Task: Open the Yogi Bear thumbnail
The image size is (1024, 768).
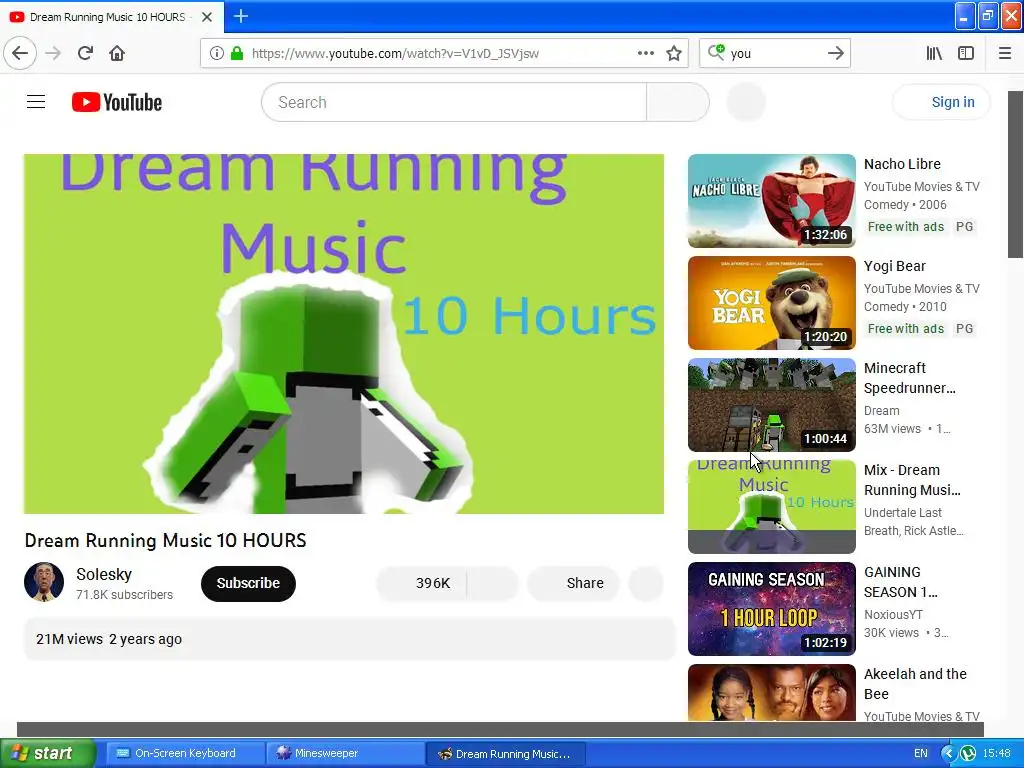Action: [771, 302]
